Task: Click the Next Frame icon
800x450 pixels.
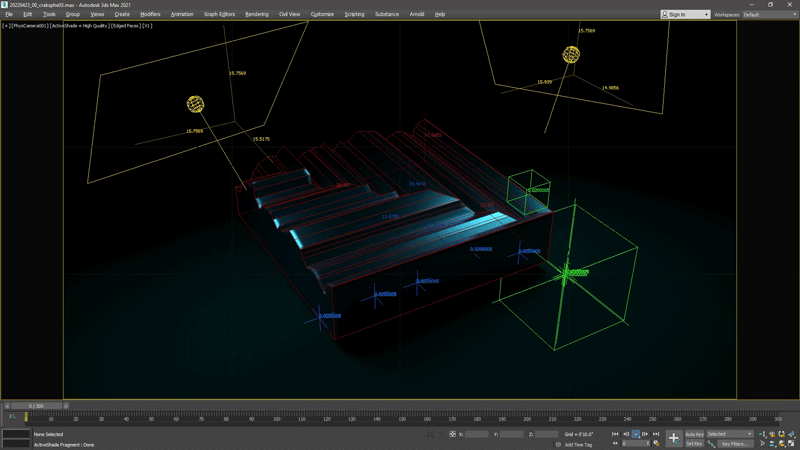Action: (x=646, y=434)
